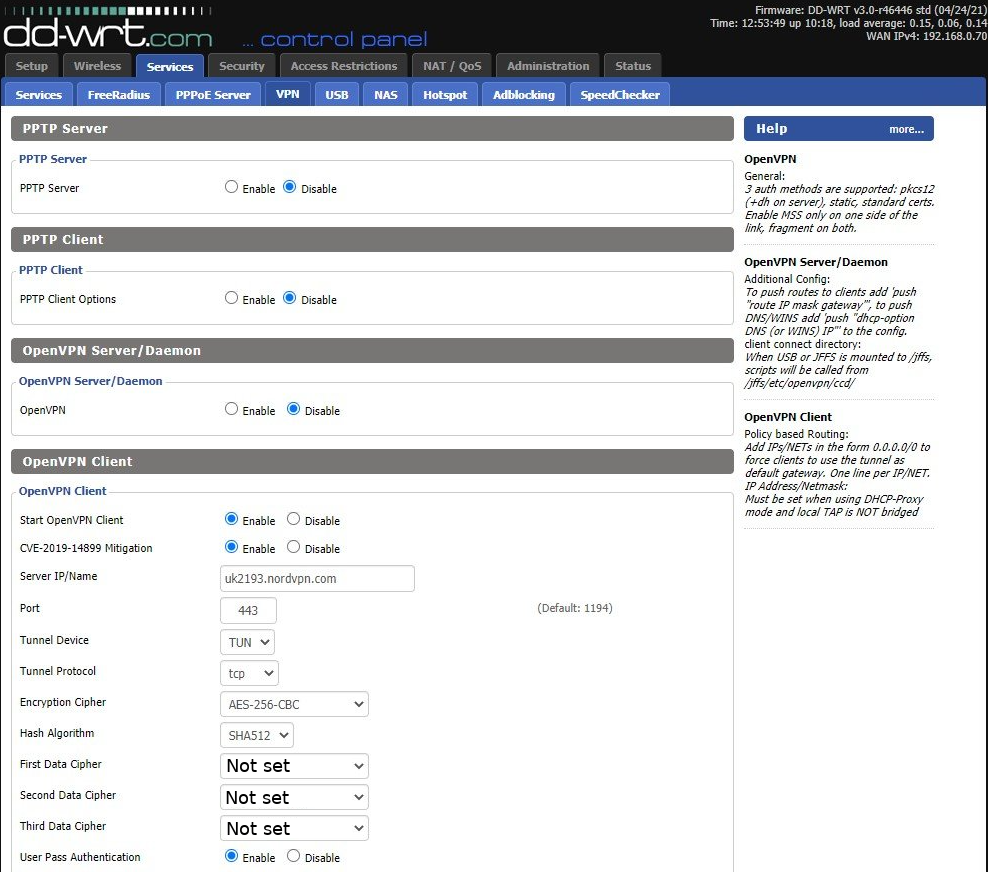Expand the Tunnel Protocol dropdown
Viewport: 988px width, 873px height.
click(x=249, y=673)
